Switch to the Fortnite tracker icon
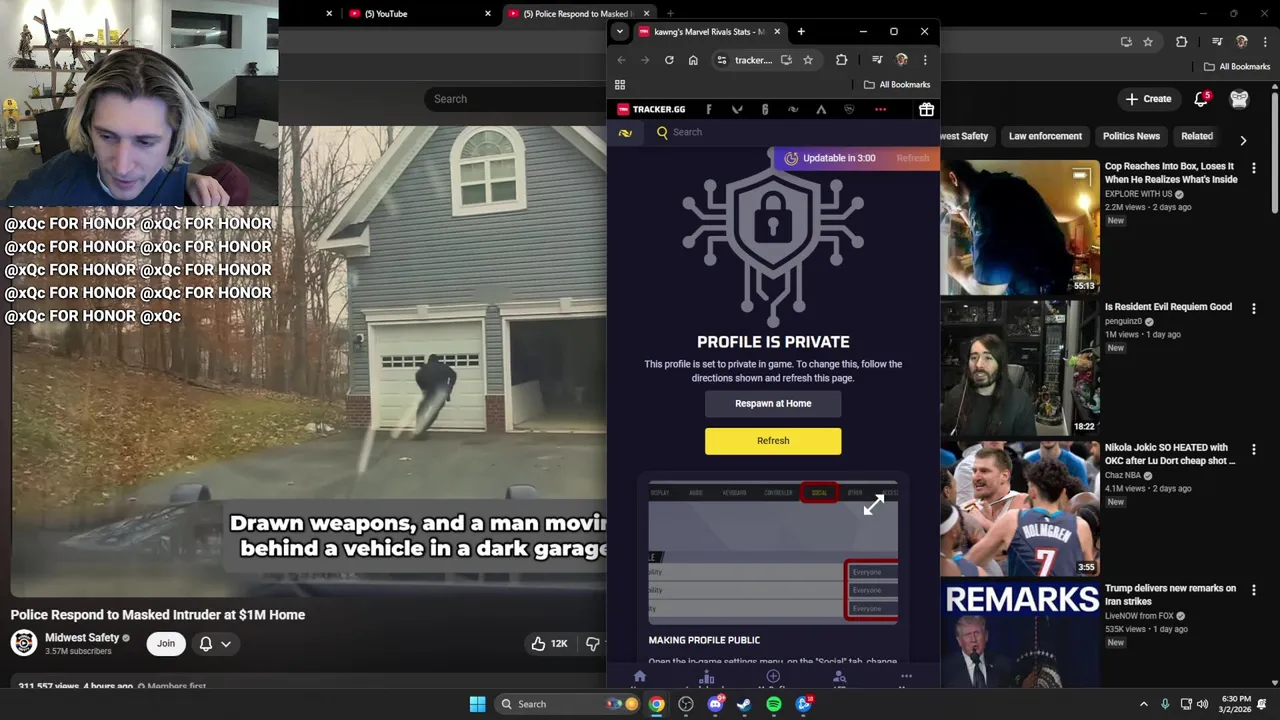Viewport: 1280px width, 720px height. pos(709,109)
